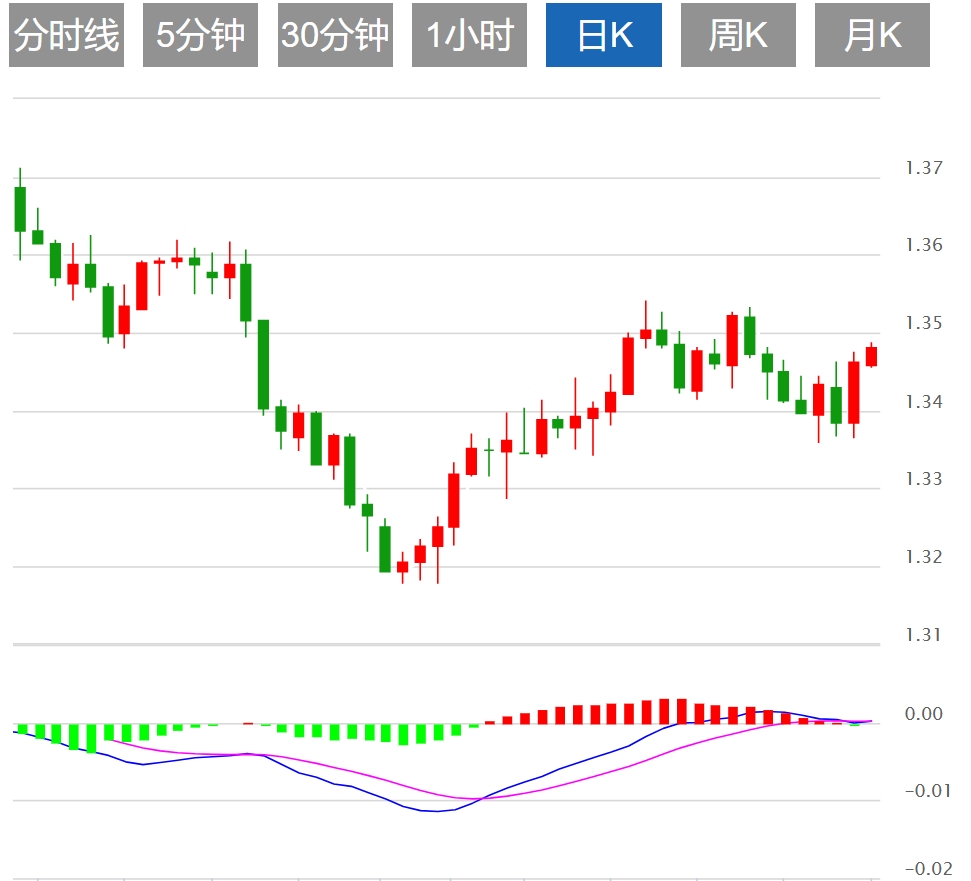Click the 0.00 MACD axis label
The width and height of the screenshot is (971, 881).
click(x=922, y=714)
